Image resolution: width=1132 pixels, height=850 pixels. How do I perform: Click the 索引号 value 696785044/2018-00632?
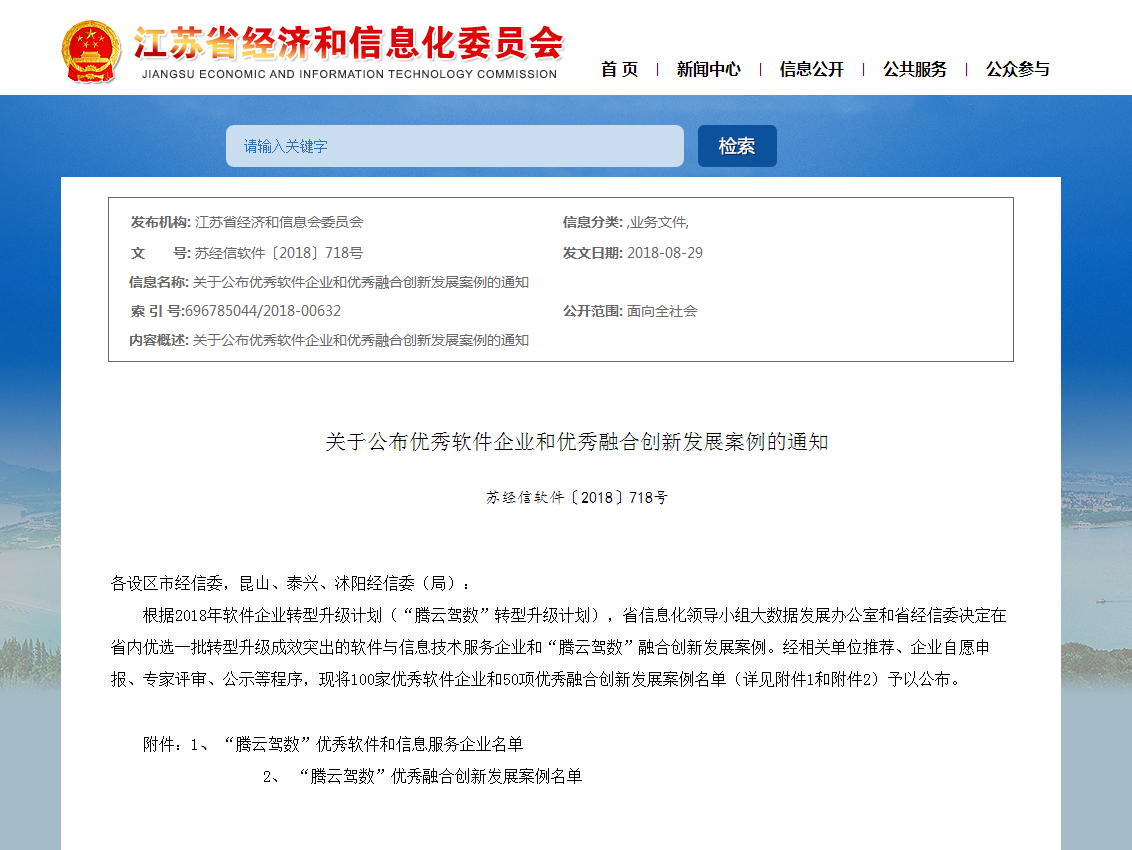click(263, 311)
